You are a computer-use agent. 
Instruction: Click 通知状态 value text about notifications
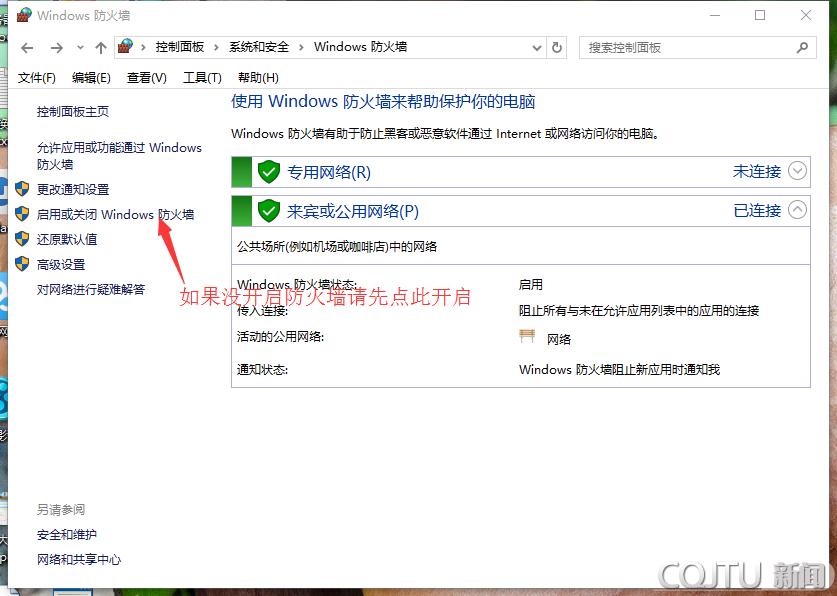point(619,369)
